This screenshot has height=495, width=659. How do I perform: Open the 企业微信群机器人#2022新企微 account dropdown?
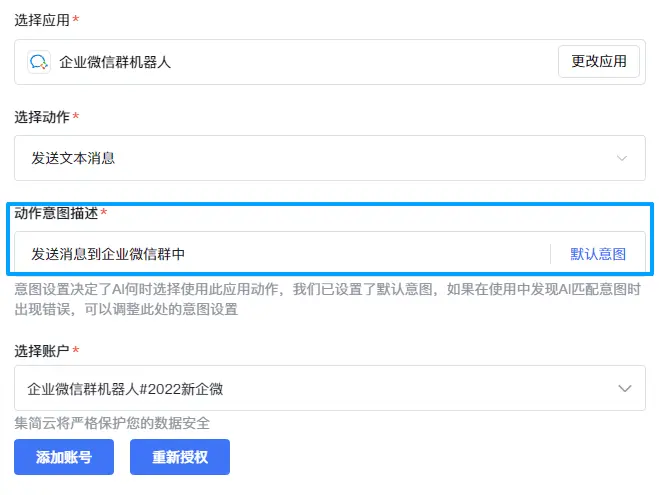300,388
